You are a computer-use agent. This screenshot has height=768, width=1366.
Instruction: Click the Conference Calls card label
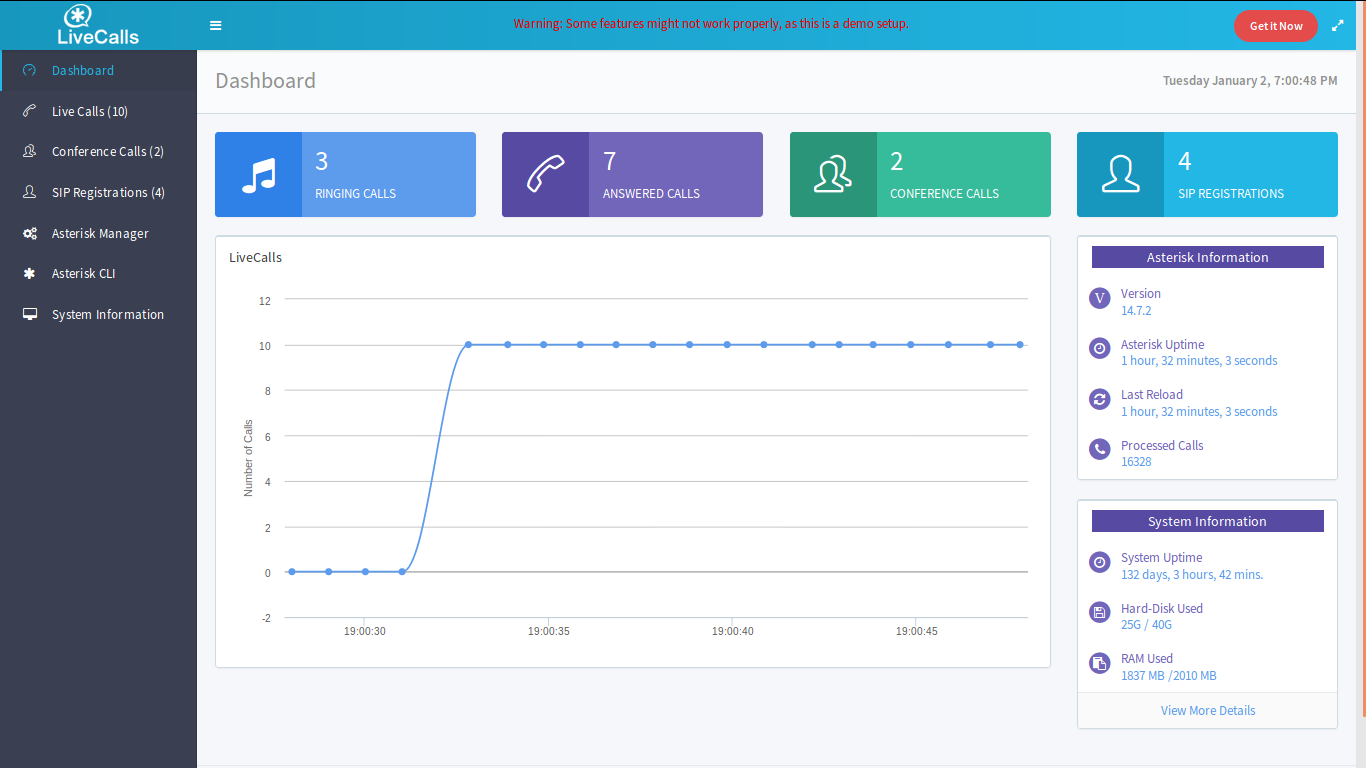tap(945, 193)
